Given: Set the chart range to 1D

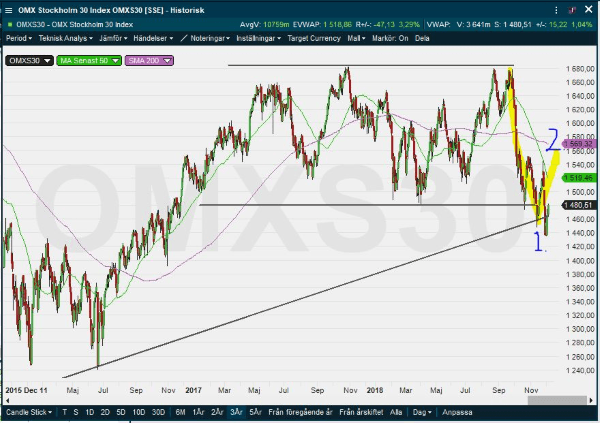Looking at the screenshot, I should [90, 412].
